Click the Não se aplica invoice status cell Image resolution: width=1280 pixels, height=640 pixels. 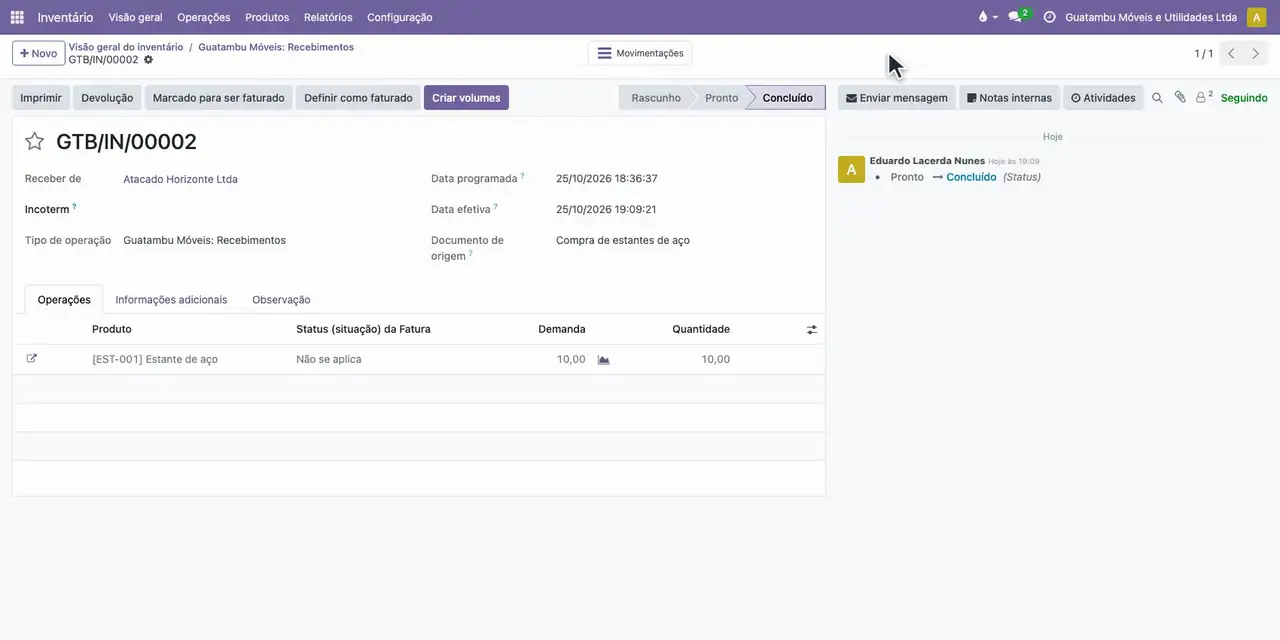pyautogui.click(x=329, y=359)
